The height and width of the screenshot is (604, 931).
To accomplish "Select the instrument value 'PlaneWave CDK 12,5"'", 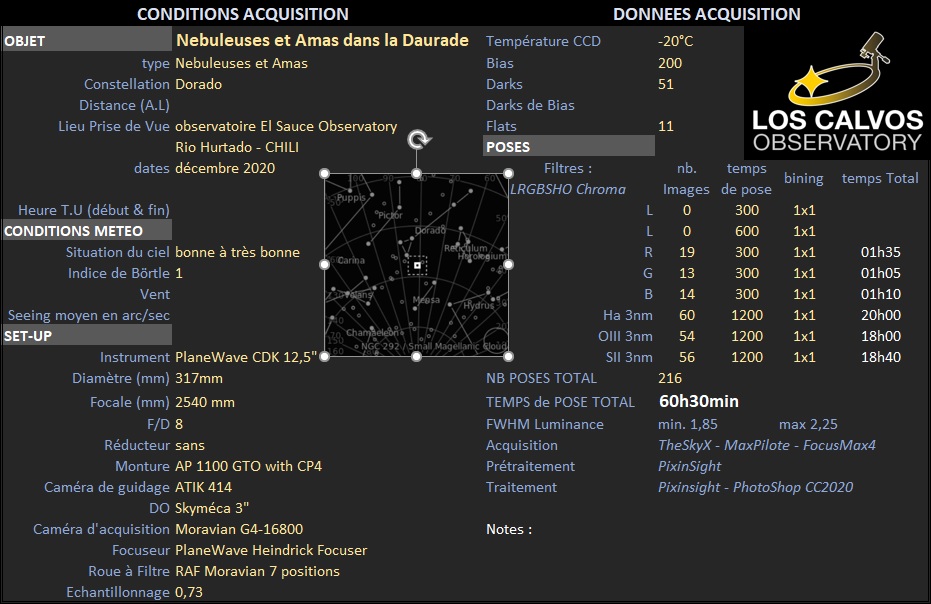I will pos(246,357).
